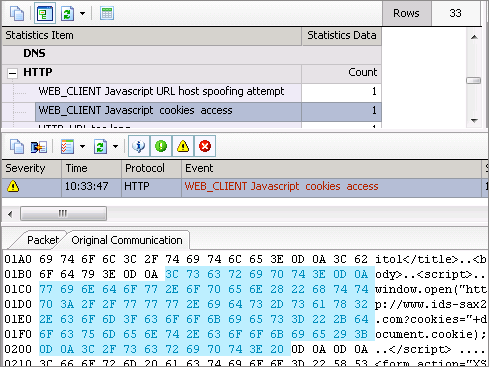Click the statistics scrollbar down arrow
The width and height of the screenshot is (489, 367).
[x=474, y=121]
